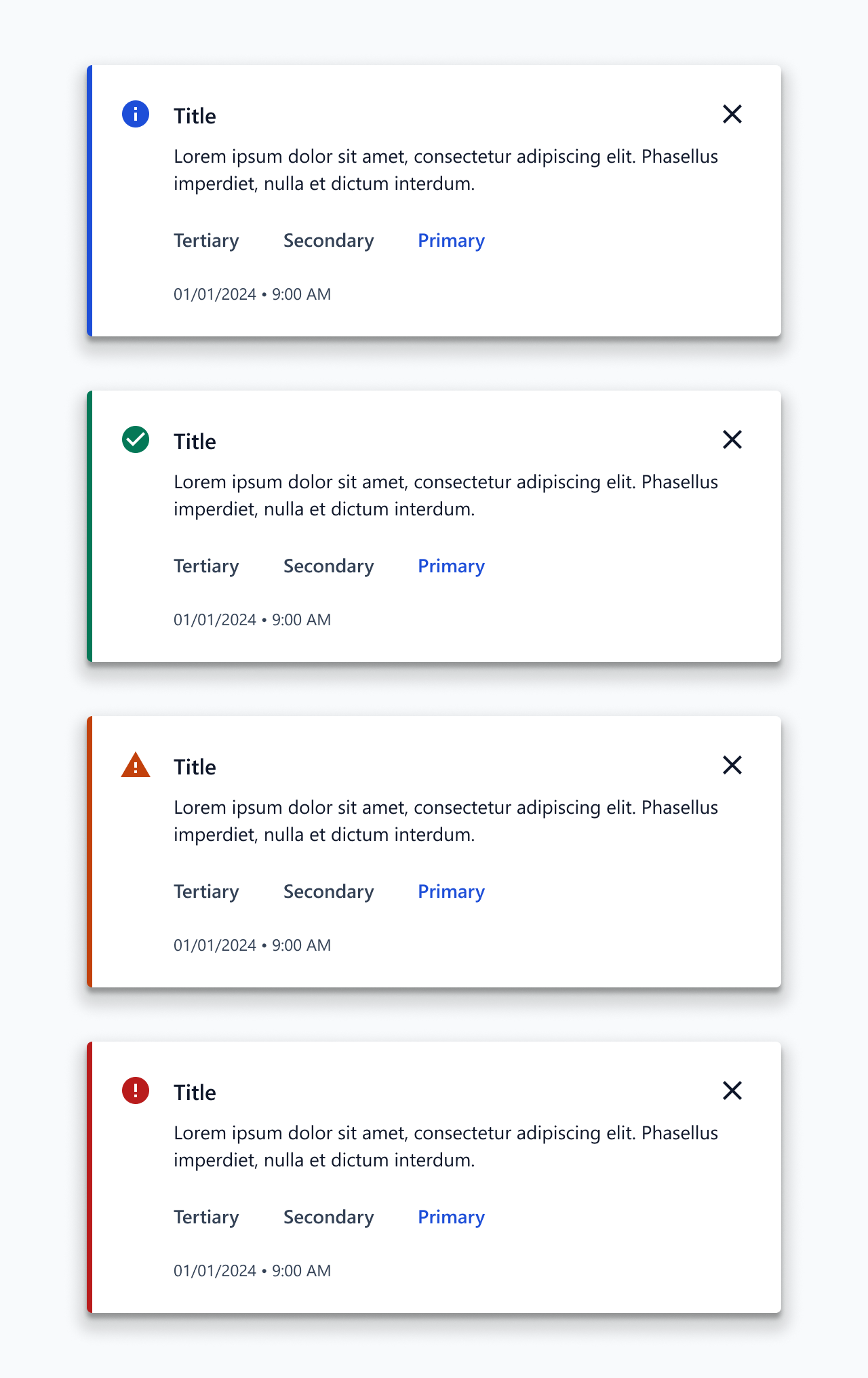868x1378 pixels.
Task: Click the blue info icon
Action: point(136,114)
